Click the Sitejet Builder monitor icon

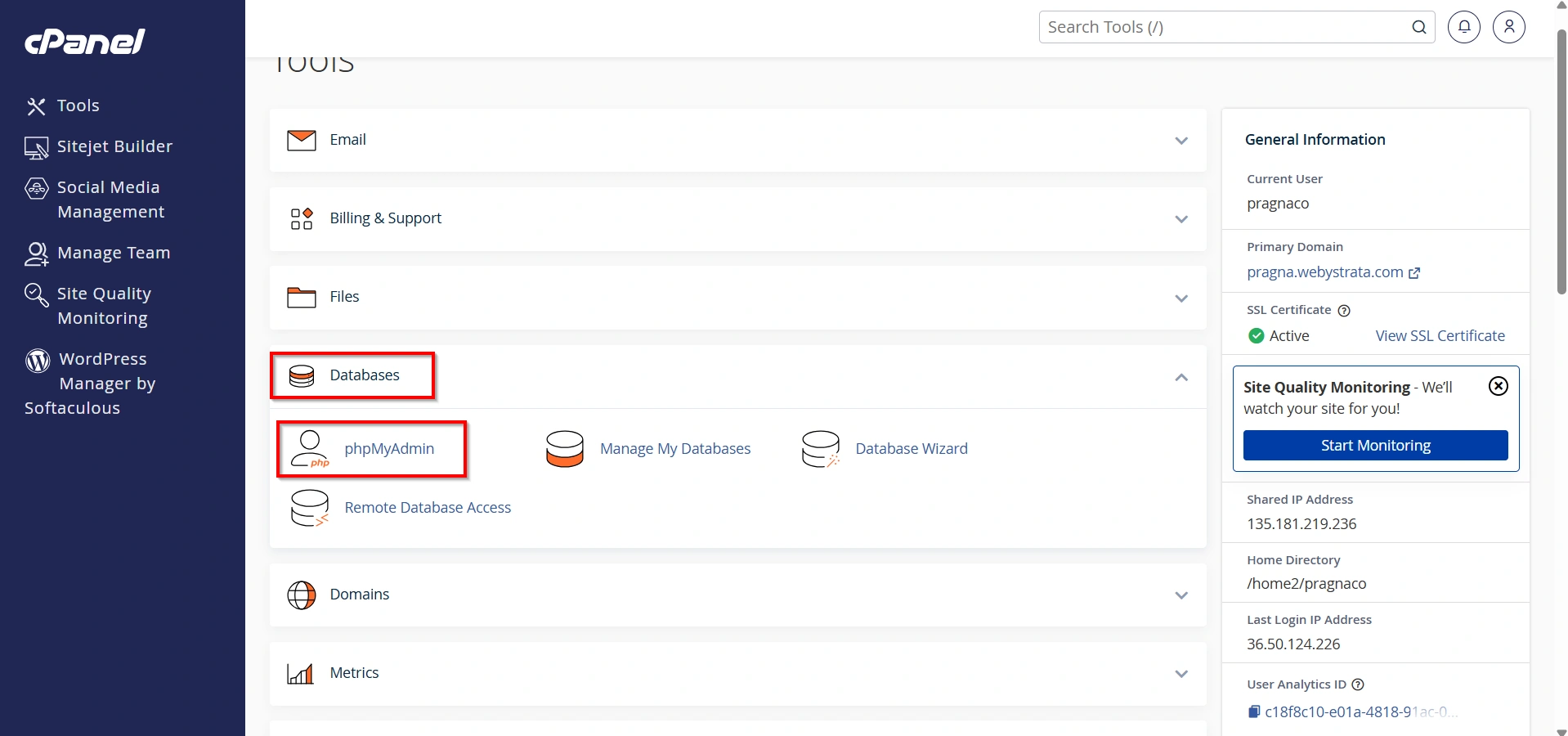click(x=36, y=148)
